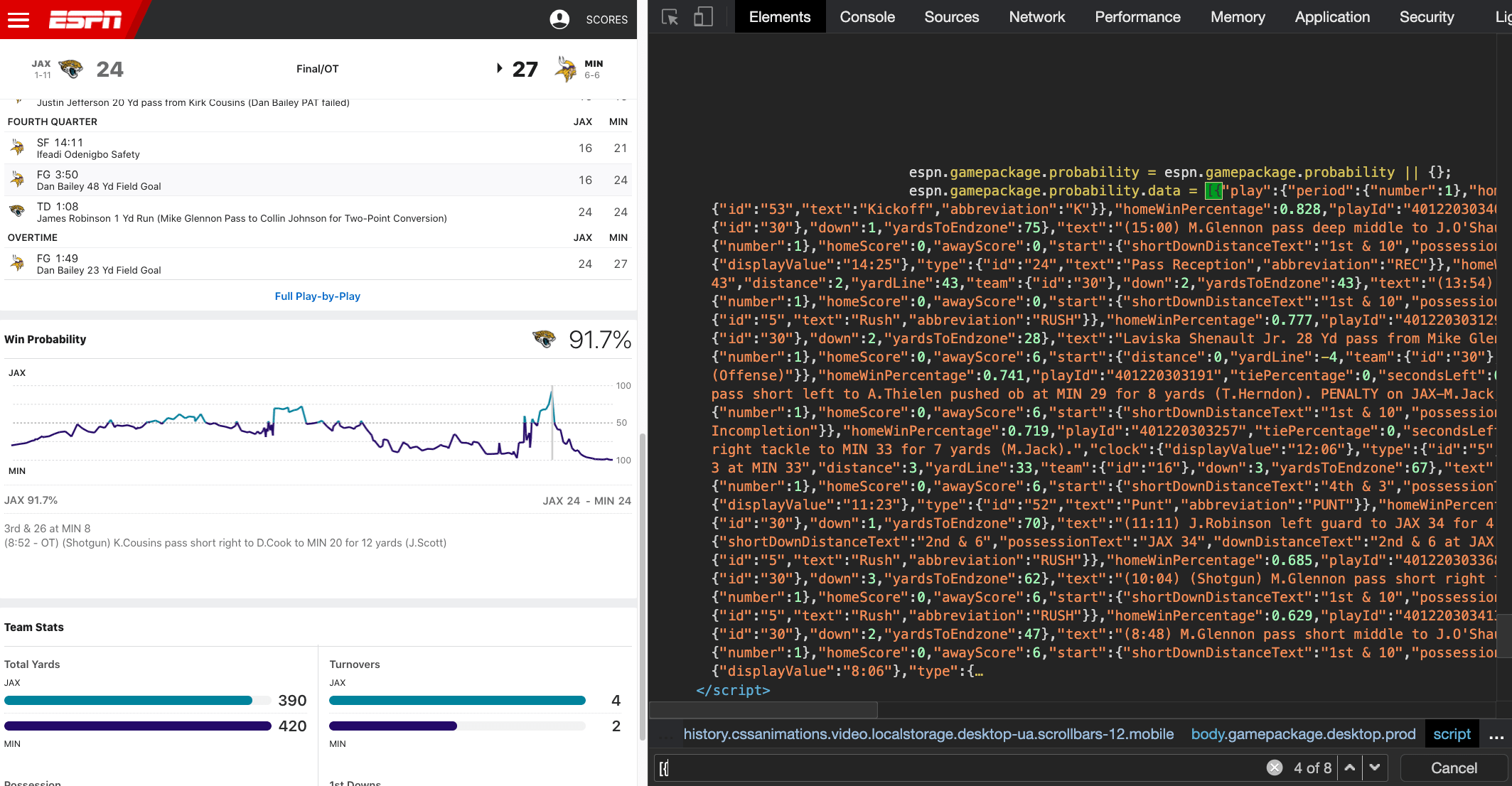Screen dimensions: 1512x786
Task: Switch to the Console tab
Action: coord(867,16)
